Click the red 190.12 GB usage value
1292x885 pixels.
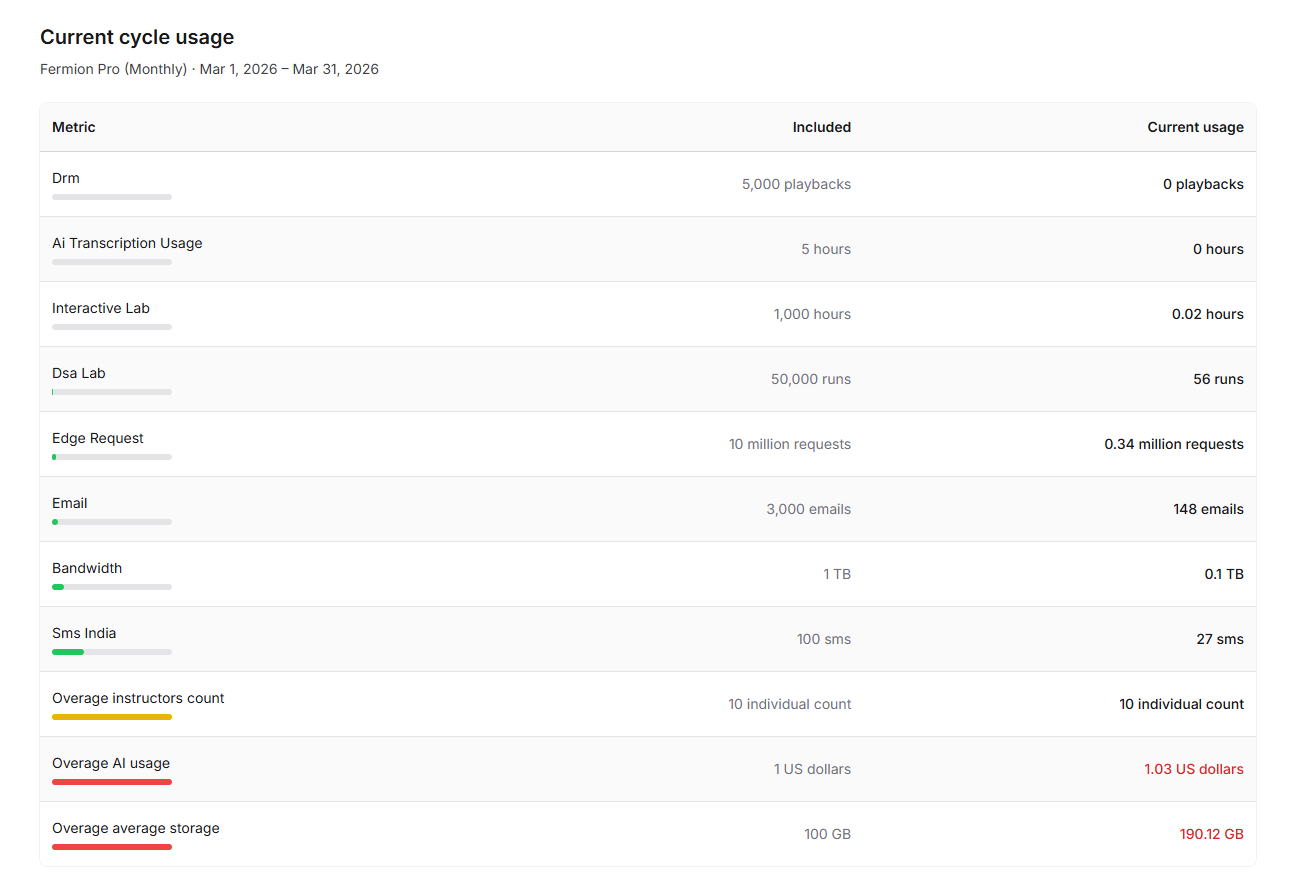(x=1211, y=834)
